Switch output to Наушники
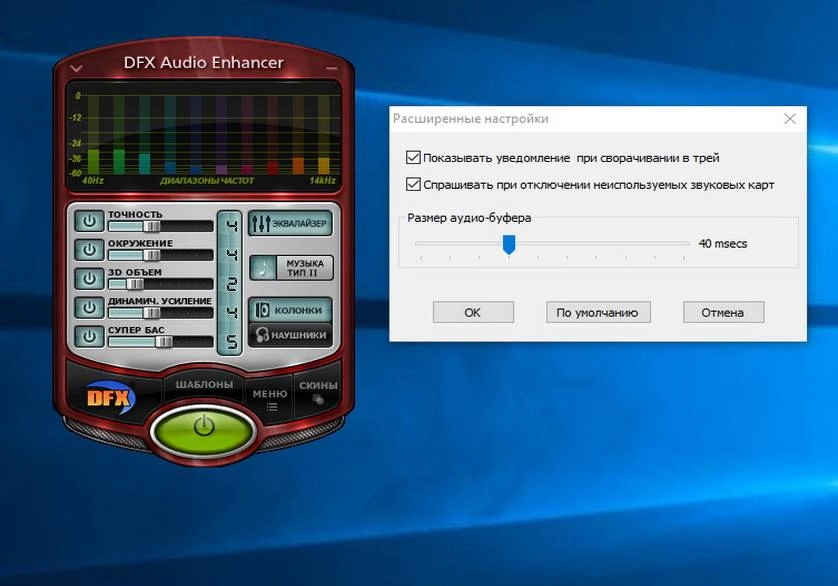838x586 pixels. [x=290, y=335]
